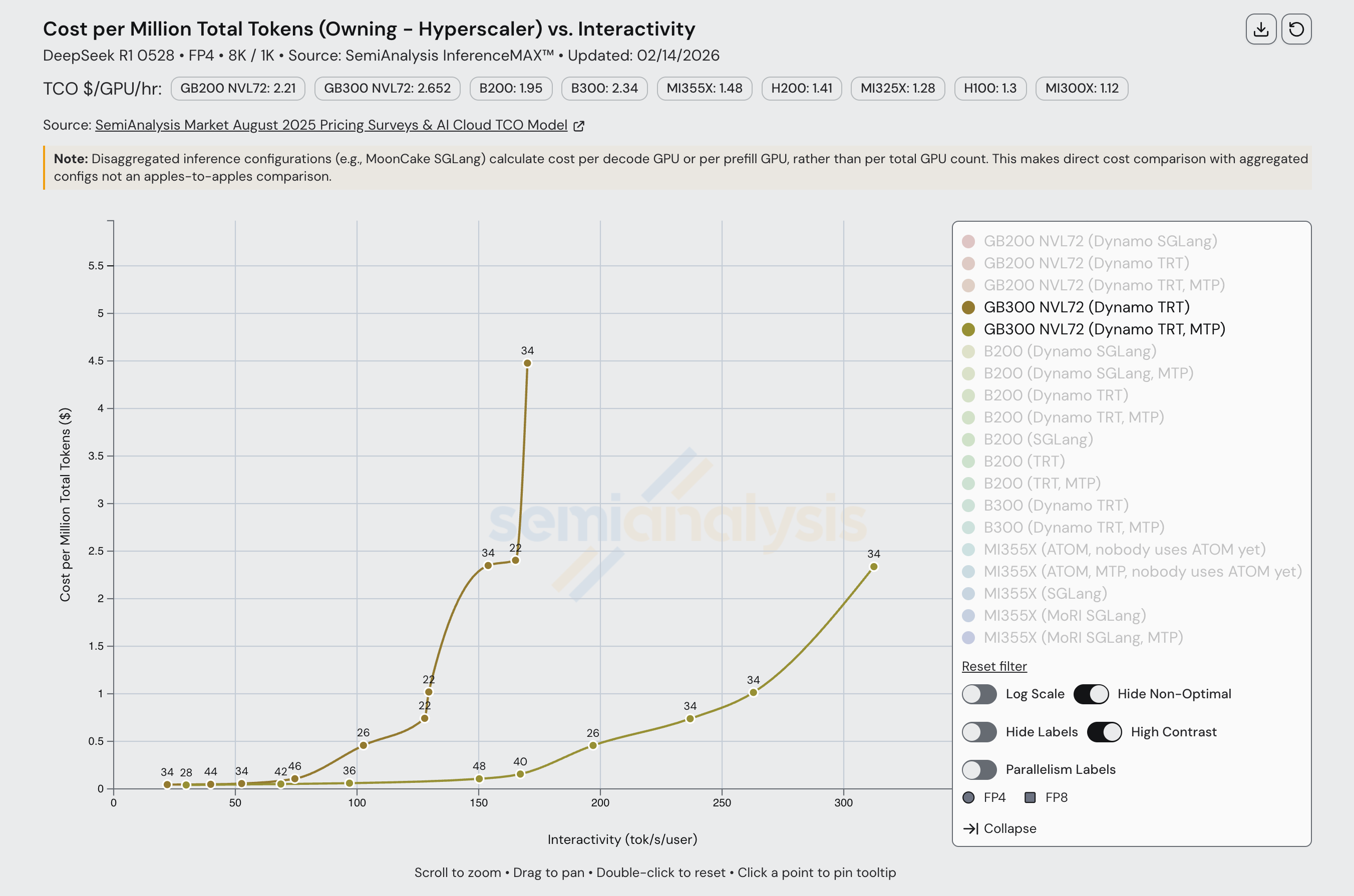
Task: Disable the High Contrast toggle
Action: tap(1104, 732)
